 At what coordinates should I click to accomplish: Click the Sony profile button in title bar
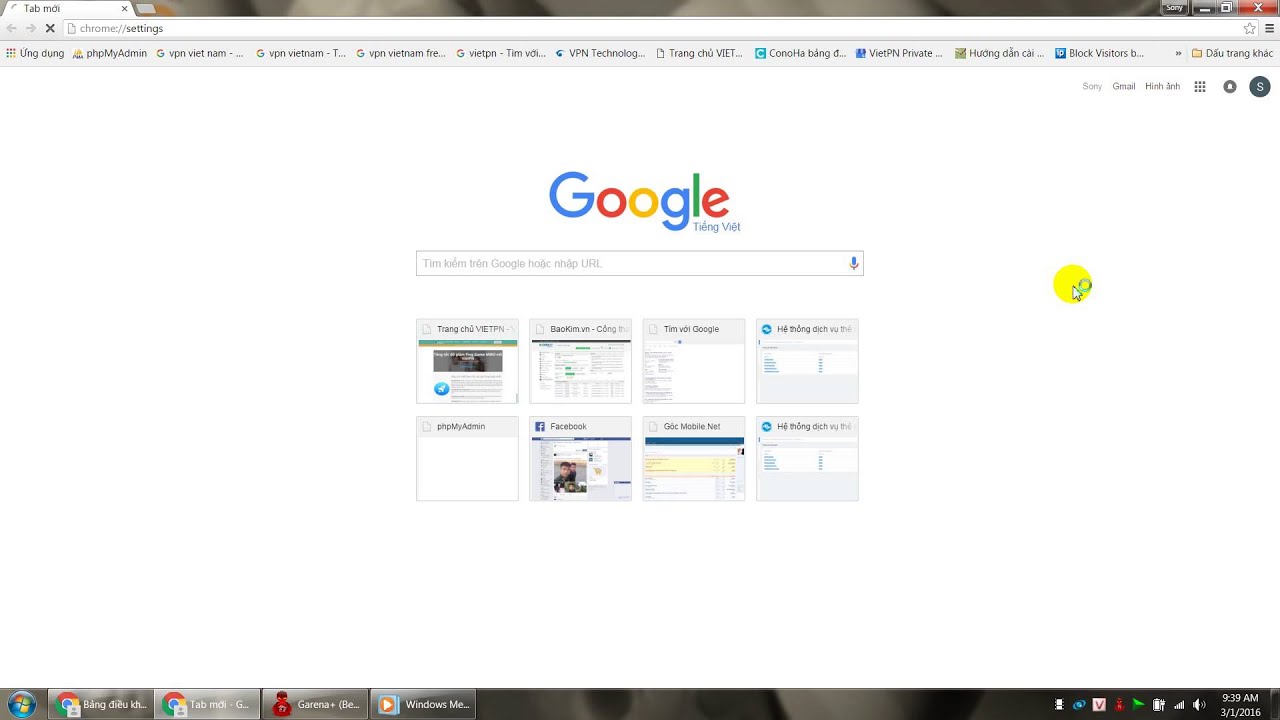(1174, 7)
